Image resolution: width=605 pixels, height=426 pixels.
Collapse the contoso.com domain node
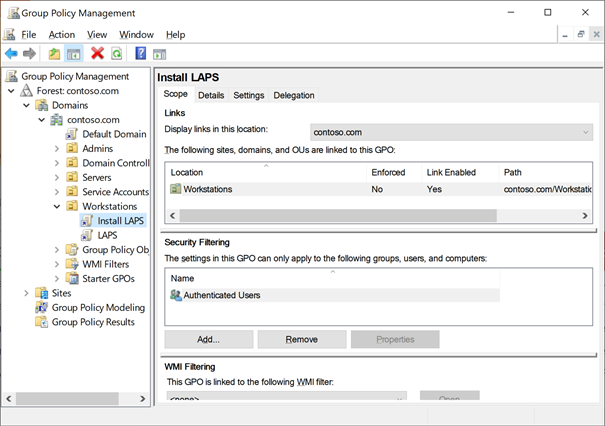pos(42,120)
